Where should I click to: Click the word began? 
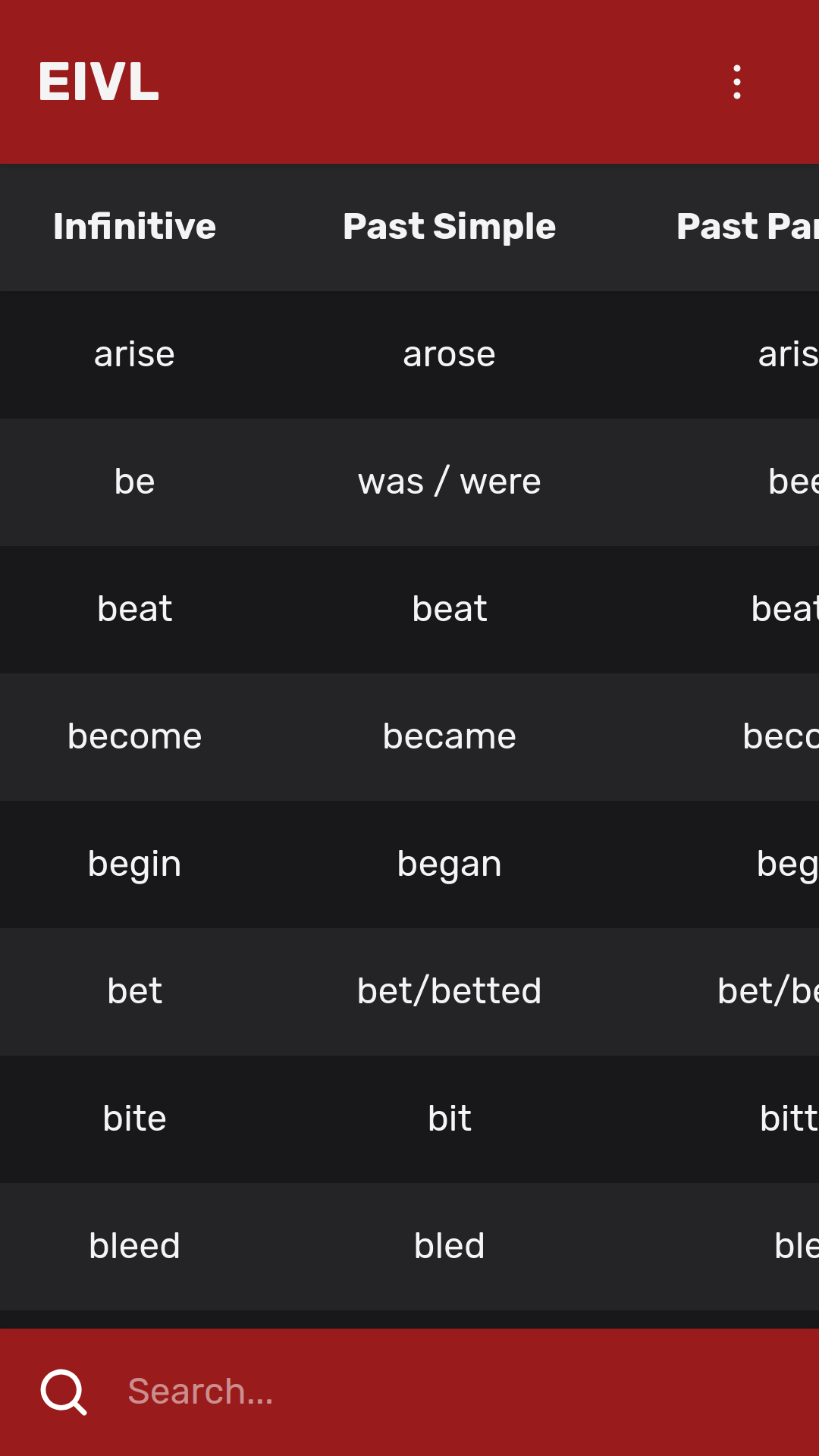(x=449, y=864)
